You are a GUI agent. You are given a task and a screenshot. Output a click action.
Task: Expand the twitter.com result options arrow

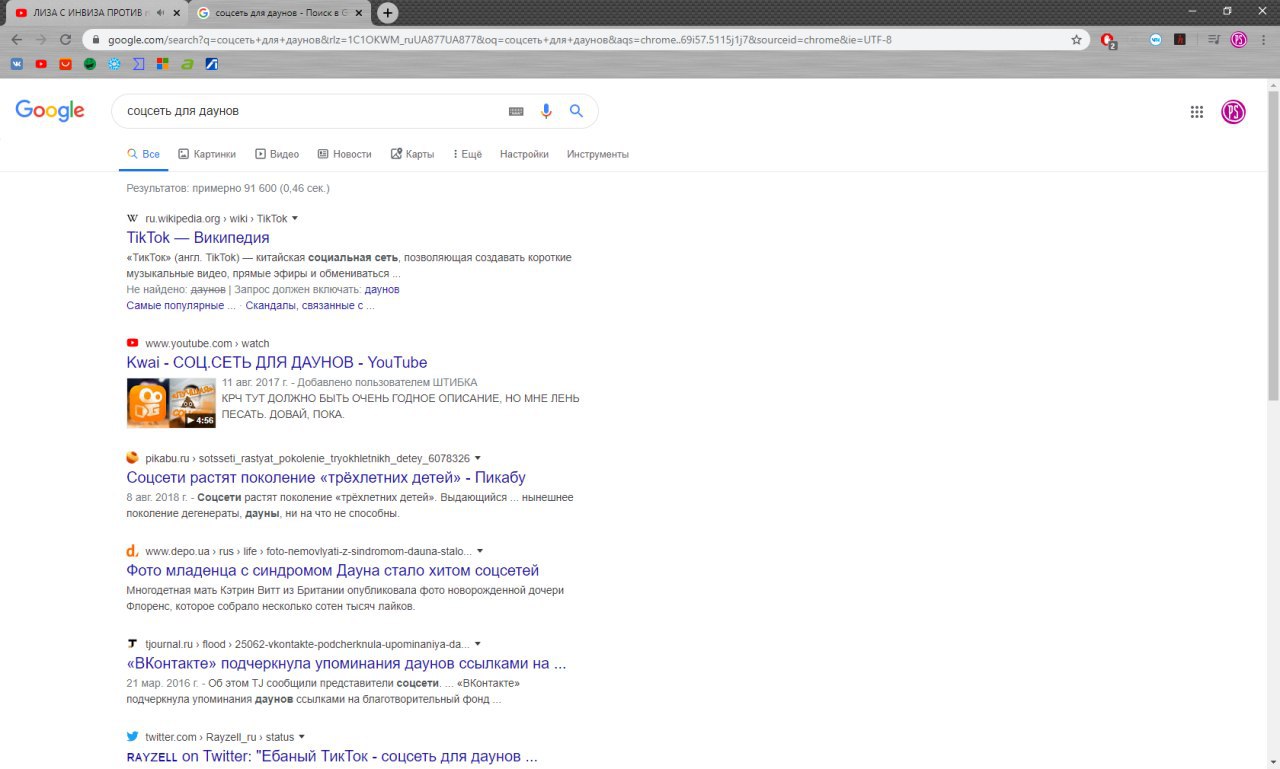coord(301,737)
